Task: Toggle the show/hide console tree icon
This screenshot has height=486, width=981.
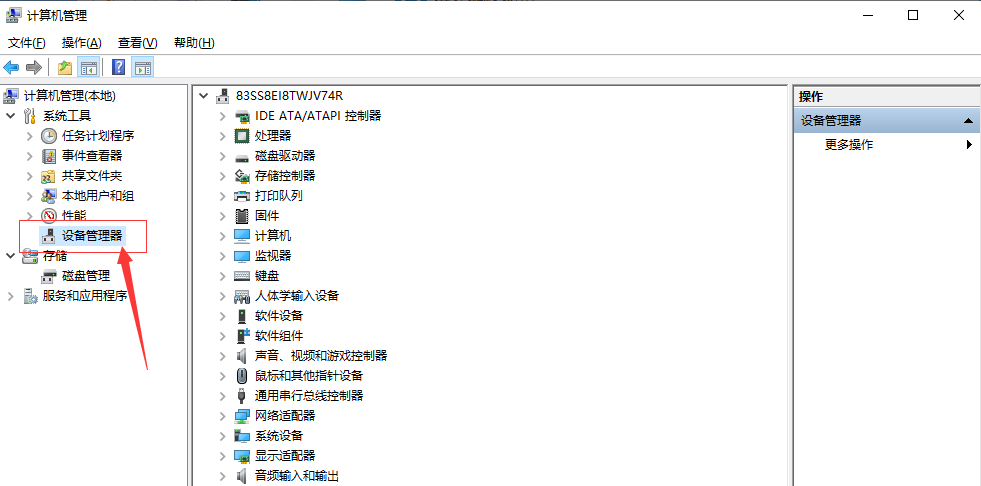Action: click(x=89, y=67)
